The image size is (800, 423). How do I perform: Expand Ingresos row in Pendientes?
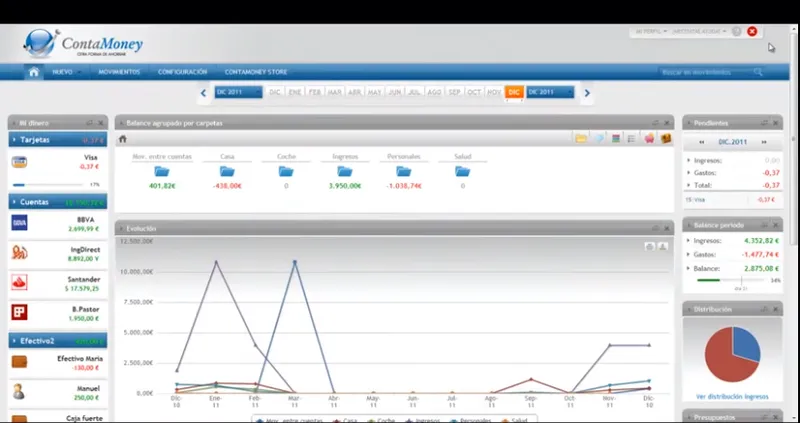click(x=689, y=160)
